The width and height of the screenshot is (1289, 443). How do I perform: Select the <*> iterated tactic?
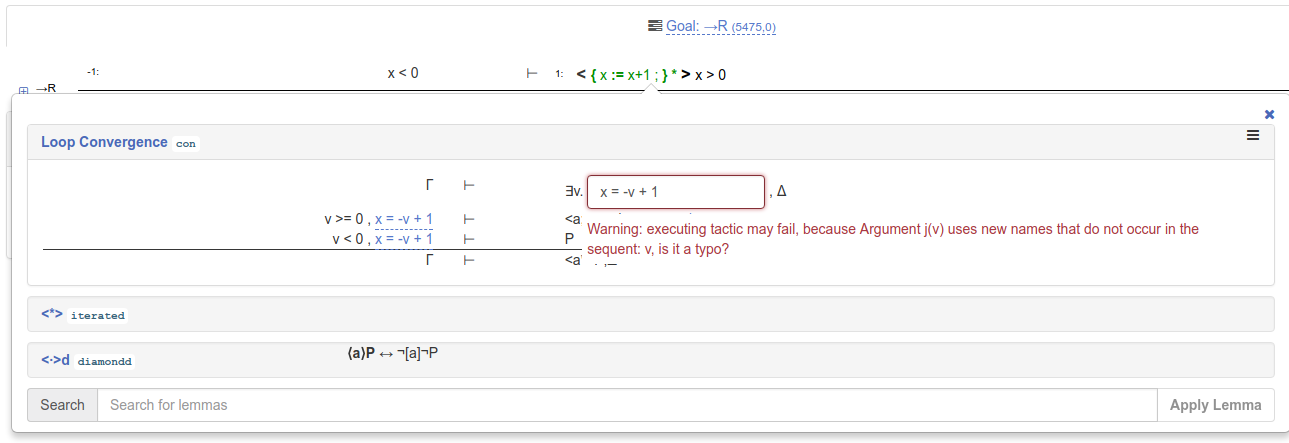[52, 314]
